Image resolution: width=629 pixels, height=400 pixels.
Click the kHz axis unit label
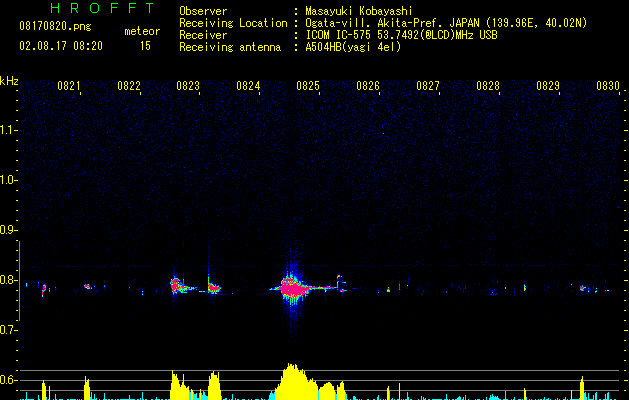[9, 80]
